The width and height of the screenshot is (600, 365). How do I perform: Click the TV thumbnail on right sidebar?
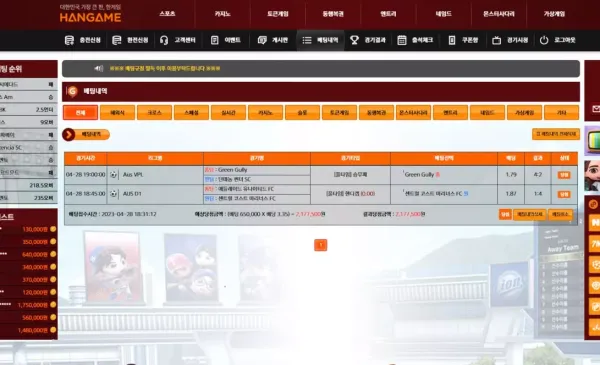tap(593, 140)
